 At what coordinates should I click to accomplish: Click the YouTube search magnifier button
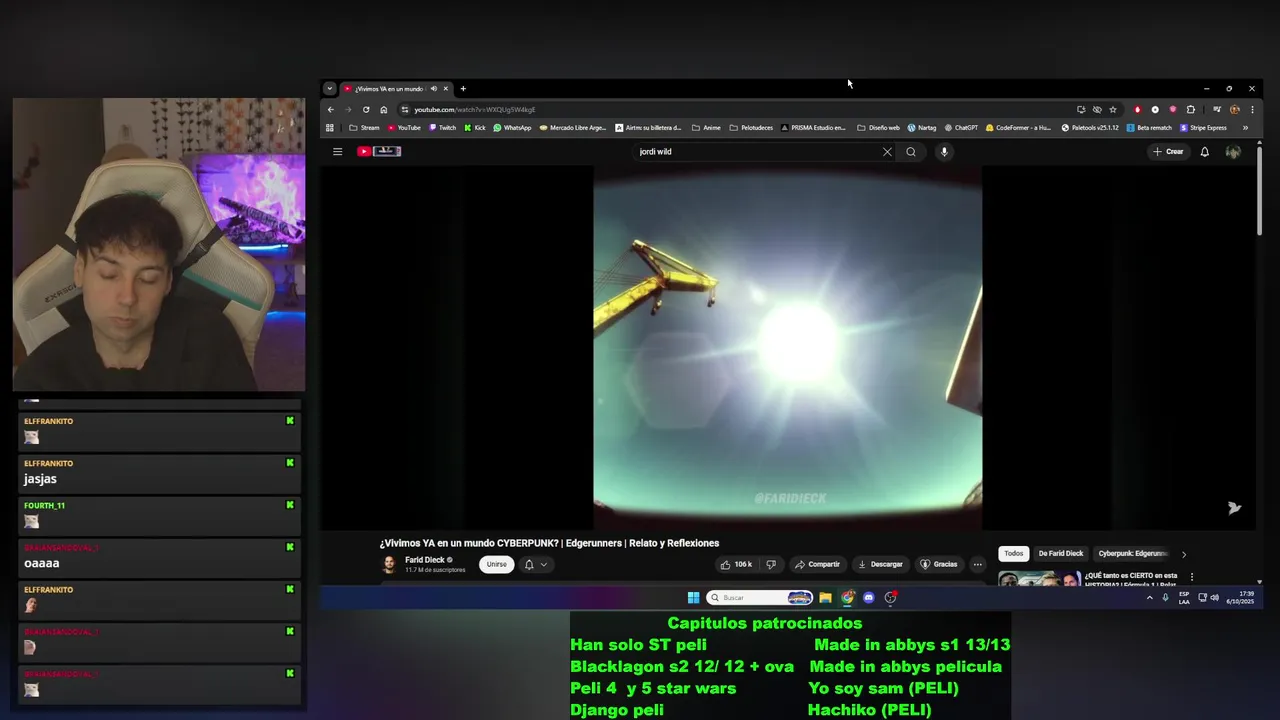[x=911, y=152]
